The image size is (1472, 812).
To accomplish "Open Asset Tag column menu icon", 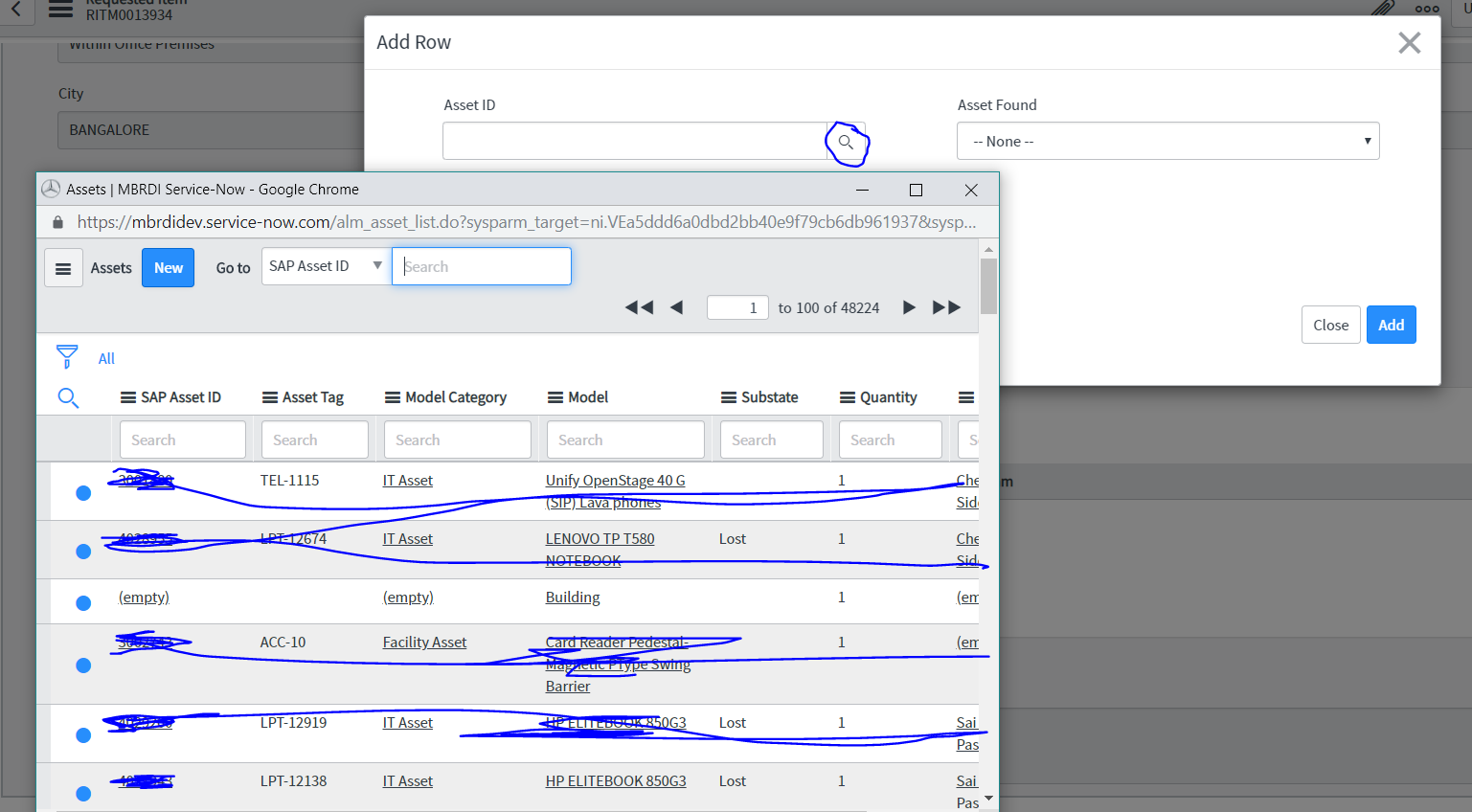I will click(270, 397).
